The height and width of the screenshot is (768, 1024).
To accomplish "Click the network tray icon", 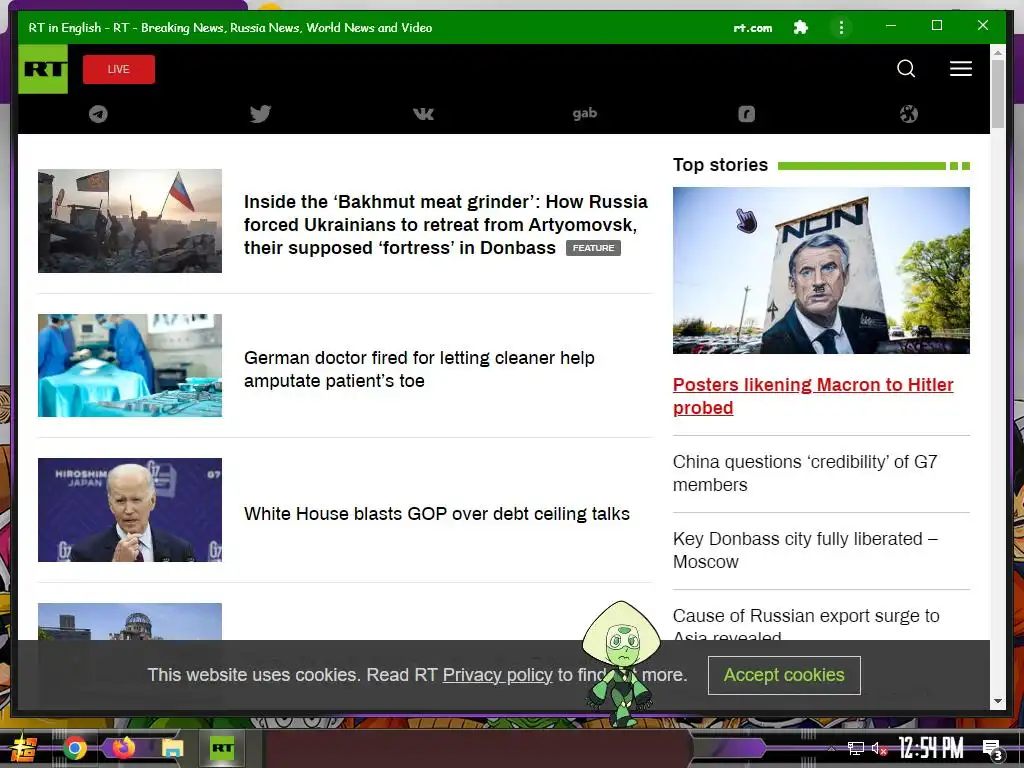I will click(x=855, y=748).
